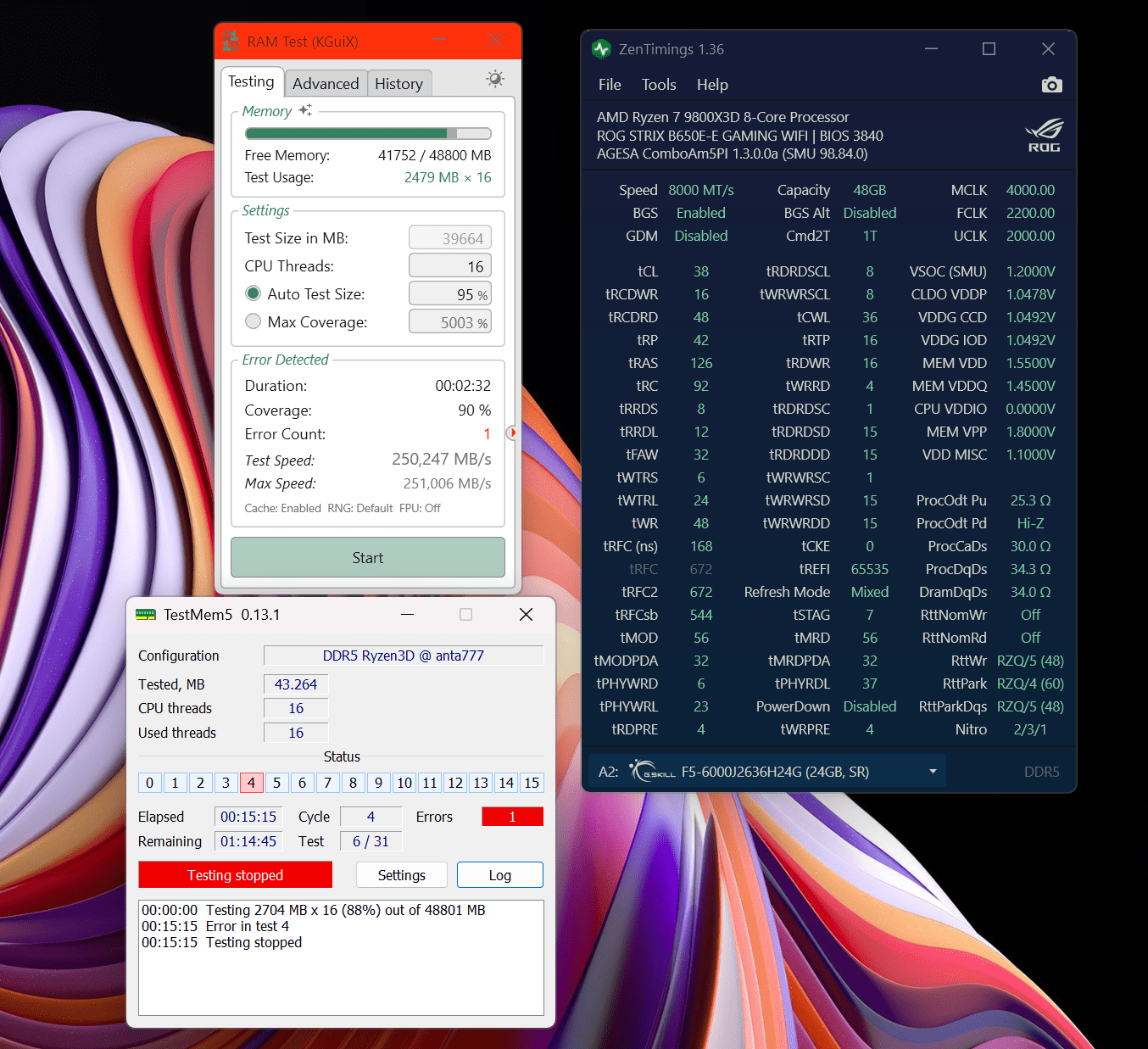Viewport: 1148px width, 1049px height.
Task: Switch to the Advanced tab
Action: (326, 83)
